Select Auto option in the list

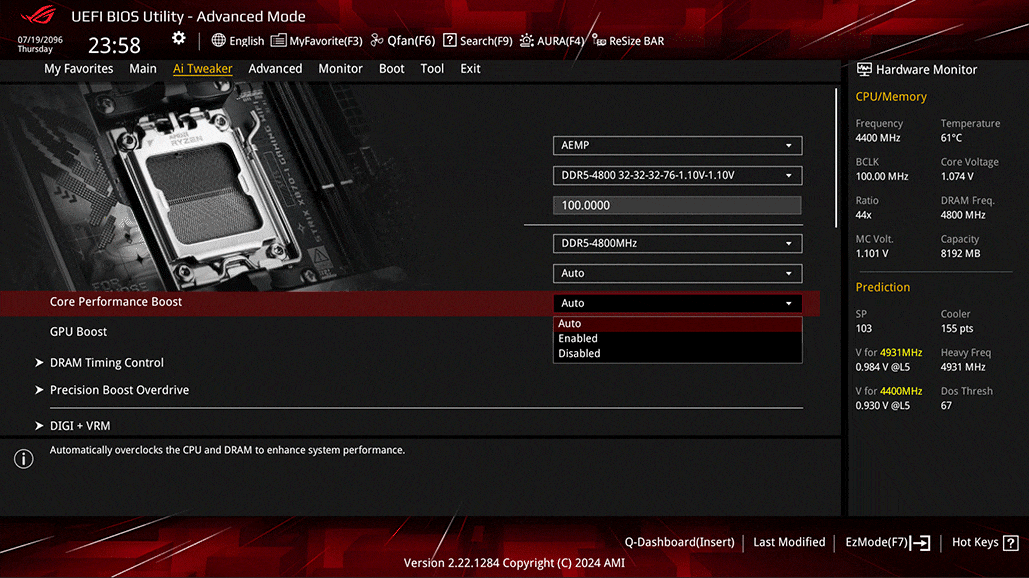click(677, 323)
